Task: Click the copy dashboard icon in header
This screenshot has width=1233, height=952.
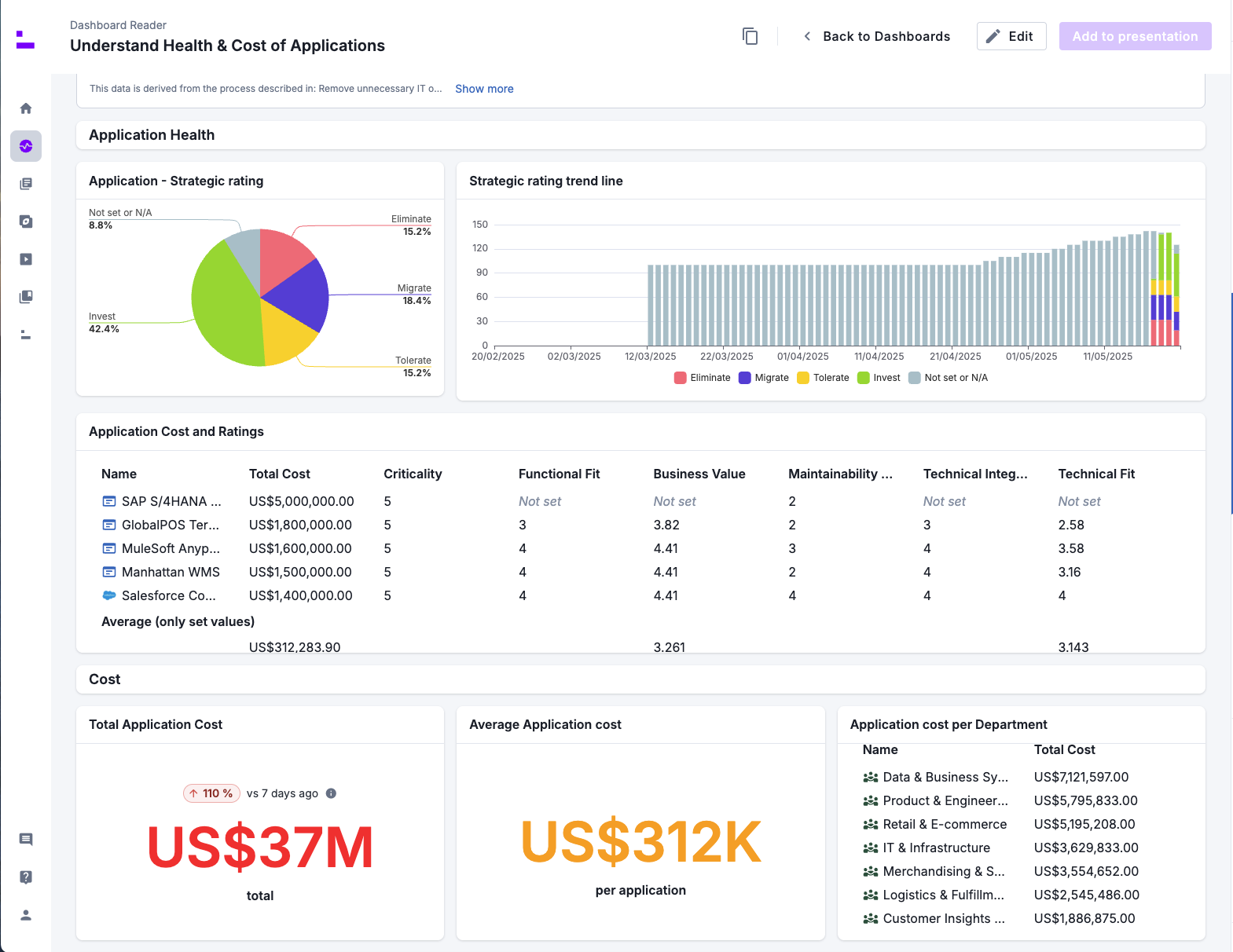Action: click(750, 36)
